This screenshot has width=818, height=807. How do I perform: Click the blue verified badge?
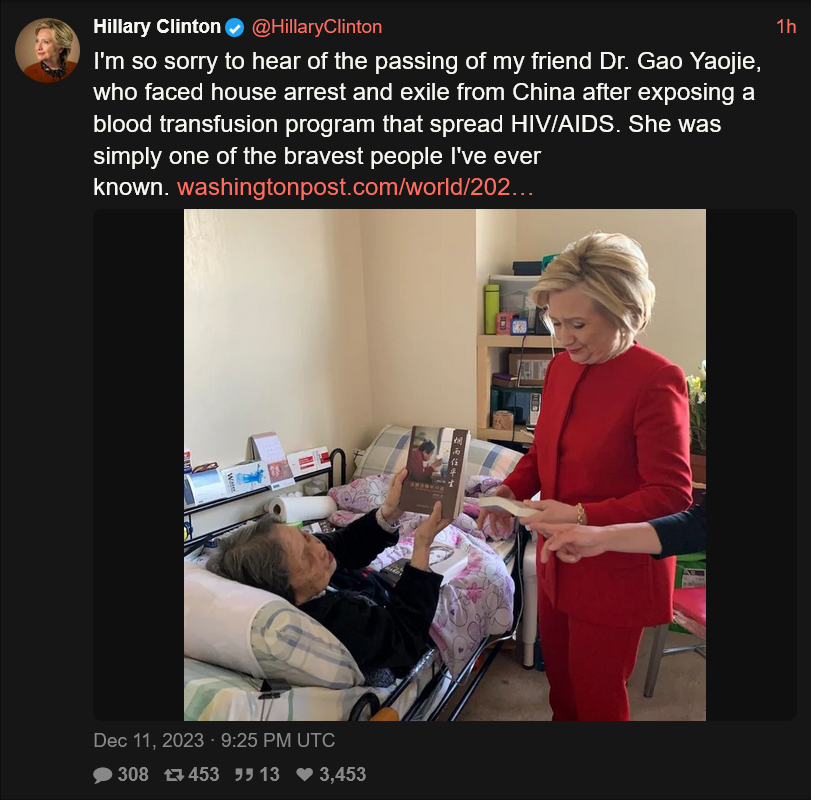tap(234, 27)
